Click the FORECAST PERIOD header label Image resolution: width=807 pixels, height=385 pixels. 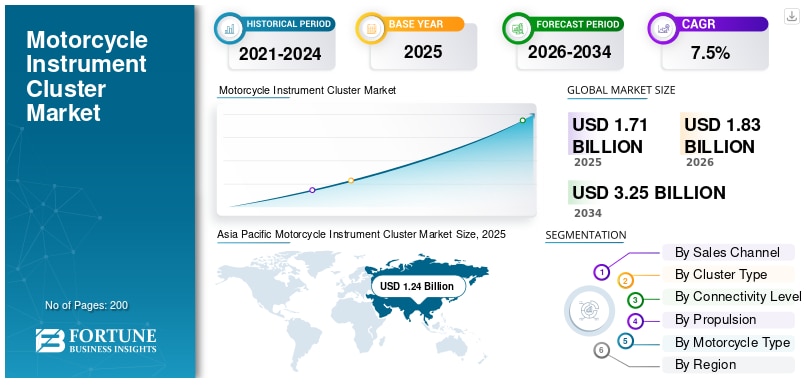pos(577,24)
